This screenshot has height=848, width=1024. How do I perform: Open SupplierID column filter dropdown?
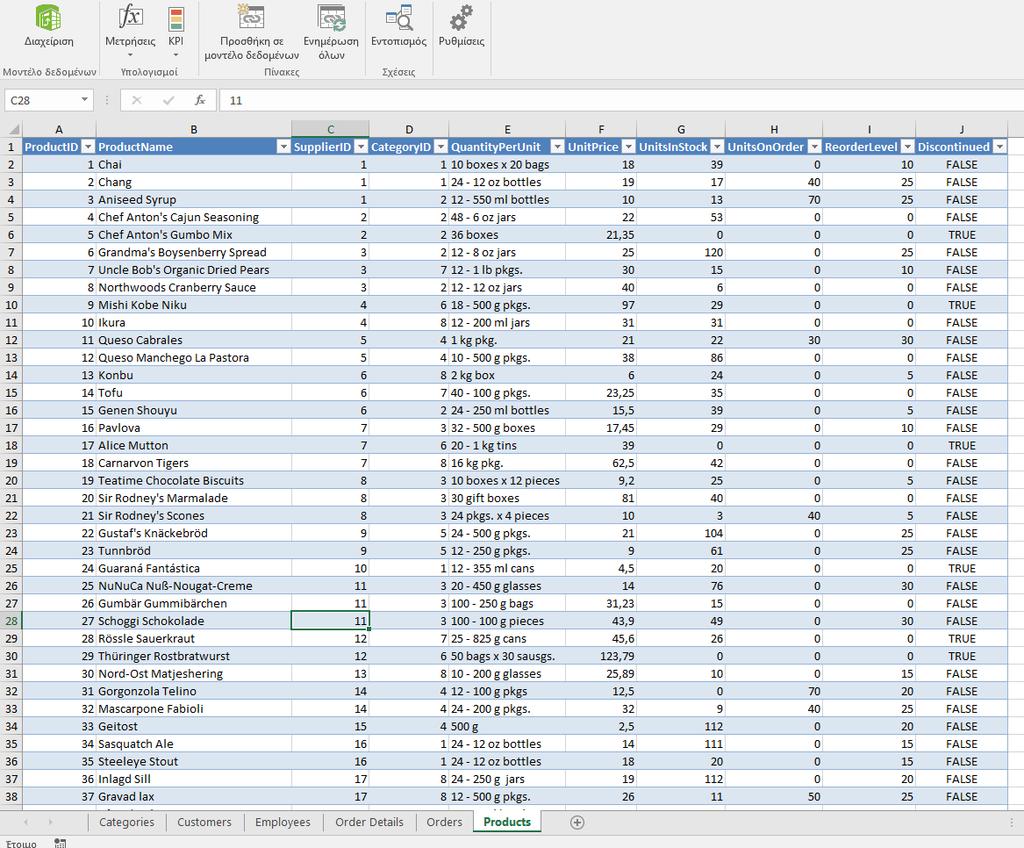click(x=361, y=147)
